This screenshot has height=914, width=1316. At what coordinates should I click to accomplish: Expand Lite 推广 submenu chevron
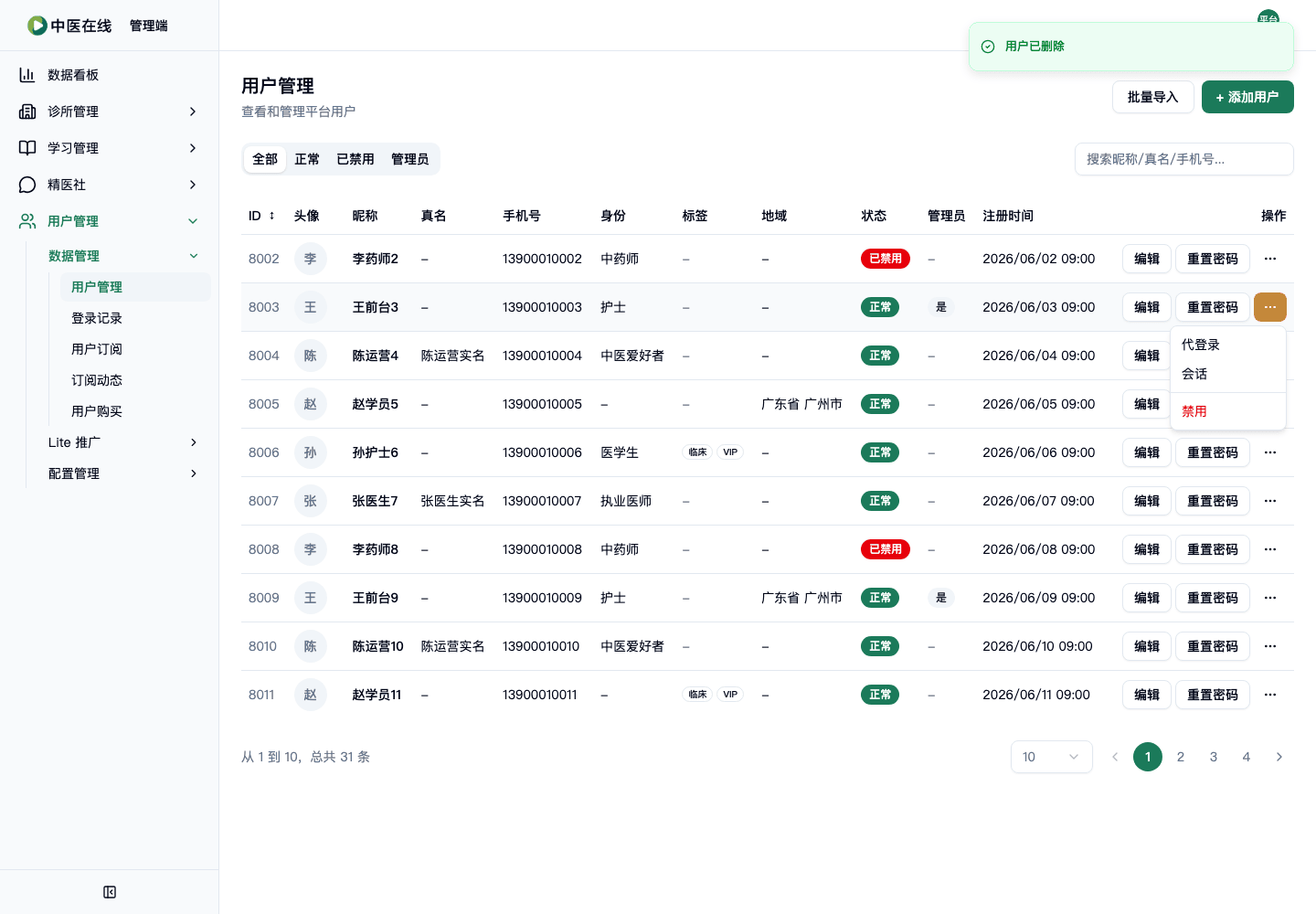pos(194,442)
